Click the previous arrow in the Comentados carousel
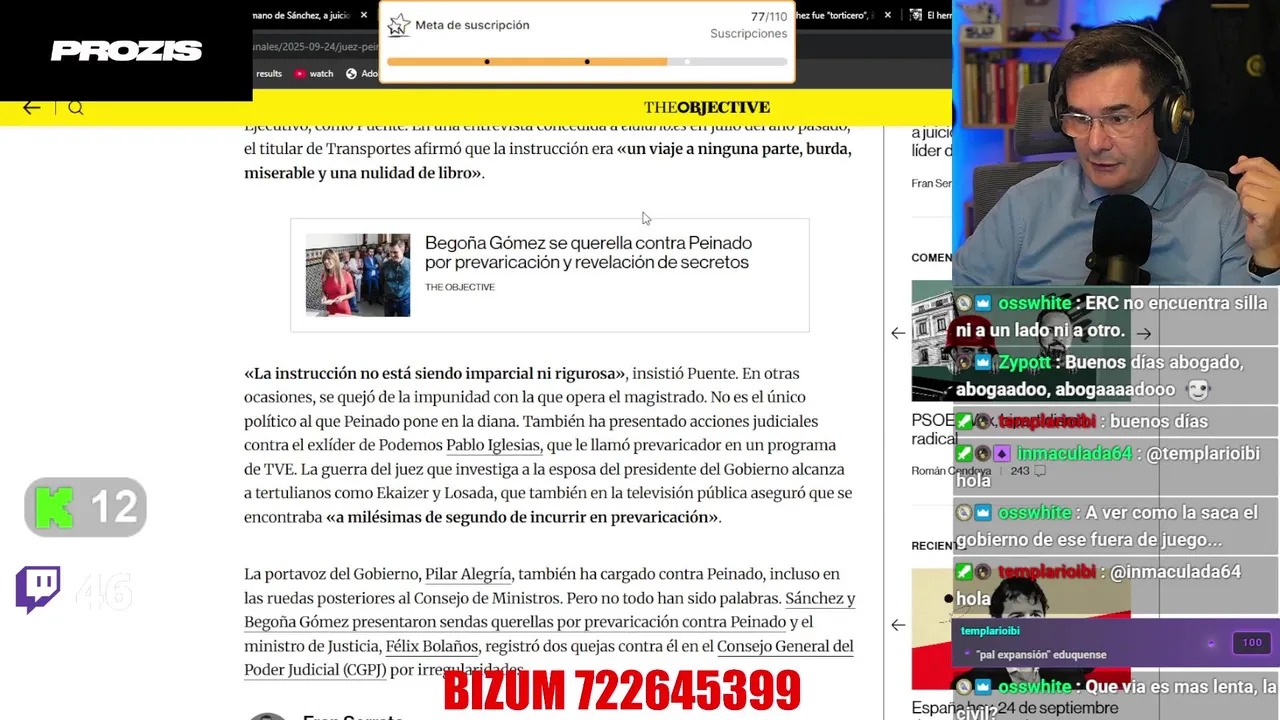Screen dimensions: 1280x720 tap(898, 333)
